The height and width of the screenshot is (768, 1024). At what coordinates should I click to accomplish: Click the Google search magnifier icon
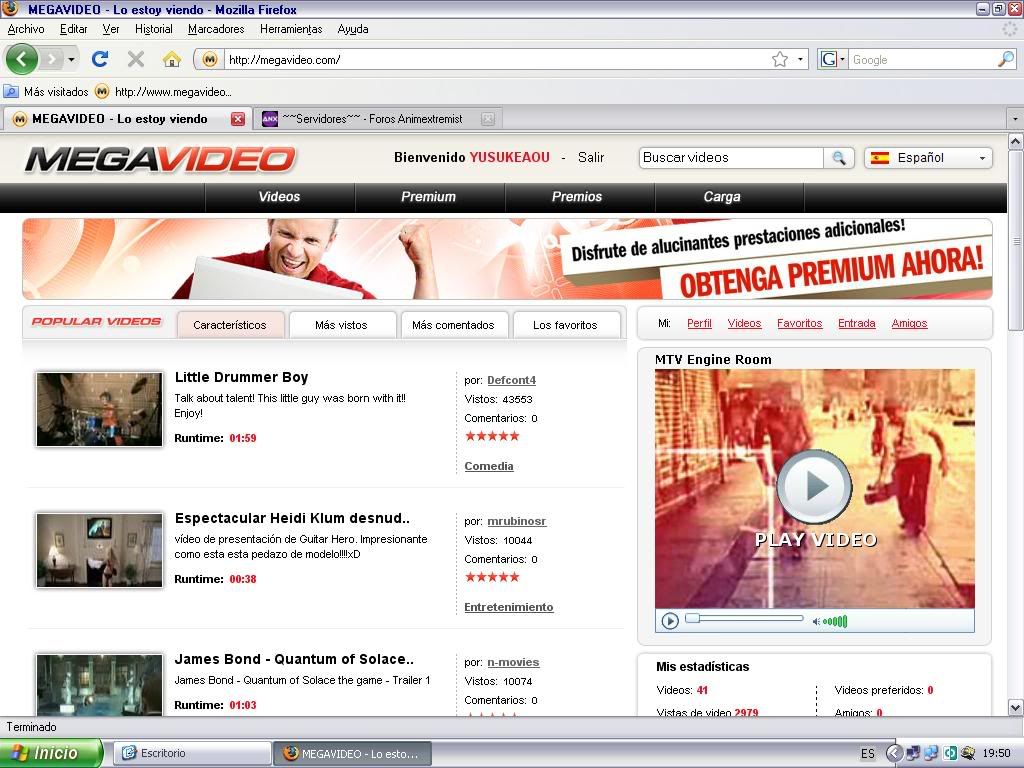[x=1005, y=59]
